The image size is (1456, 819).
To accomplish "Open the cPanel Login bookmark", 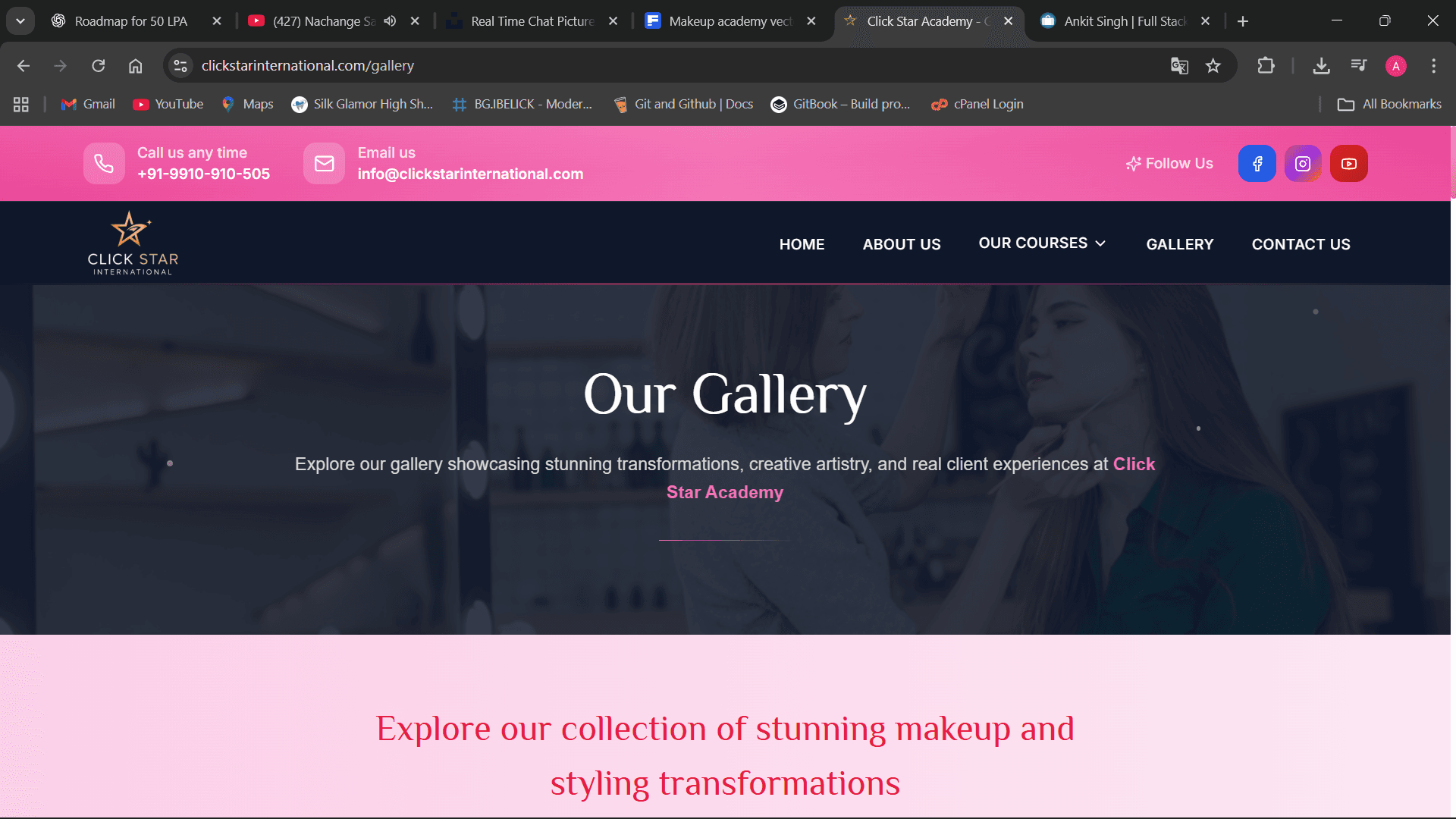I will (977, 105).
